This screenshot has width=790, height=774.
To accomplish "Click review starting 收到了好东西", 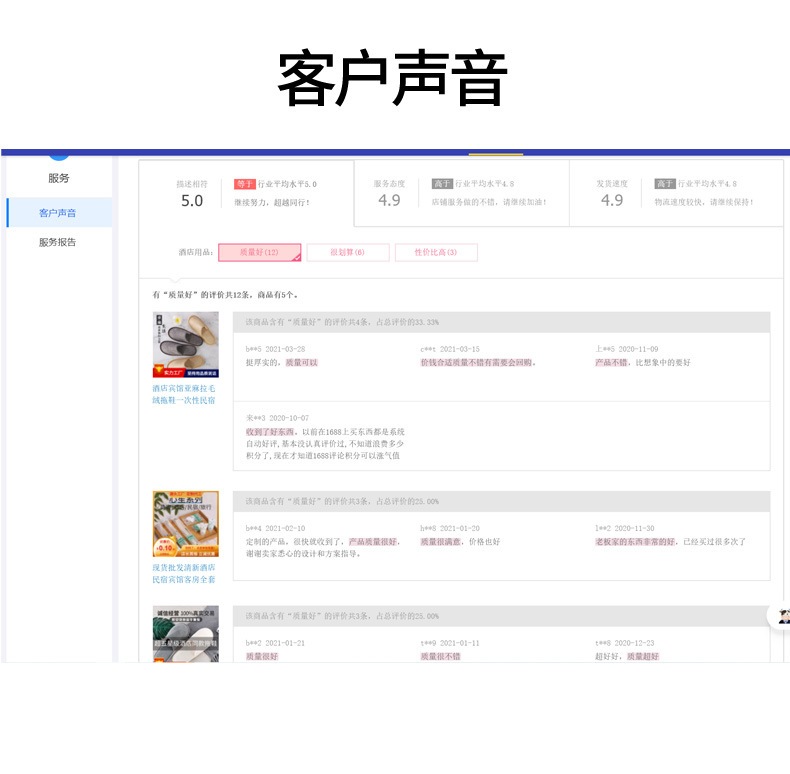I will click(x=325, y=444).
